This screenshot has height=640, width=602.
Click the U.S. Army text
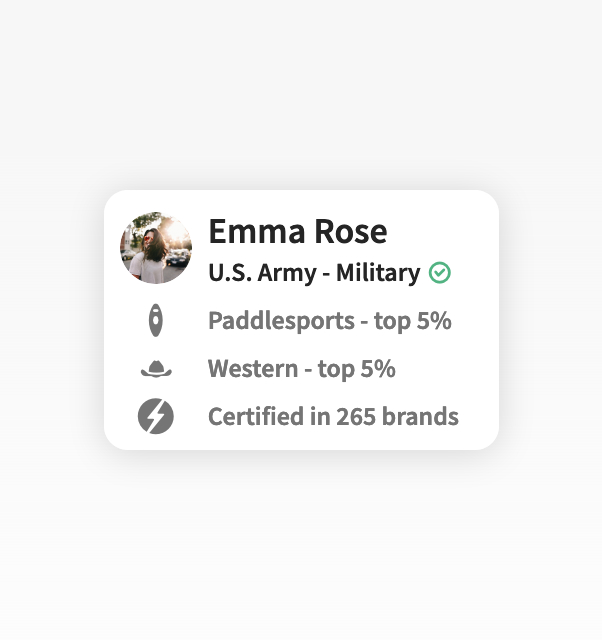tap(262, 273)
